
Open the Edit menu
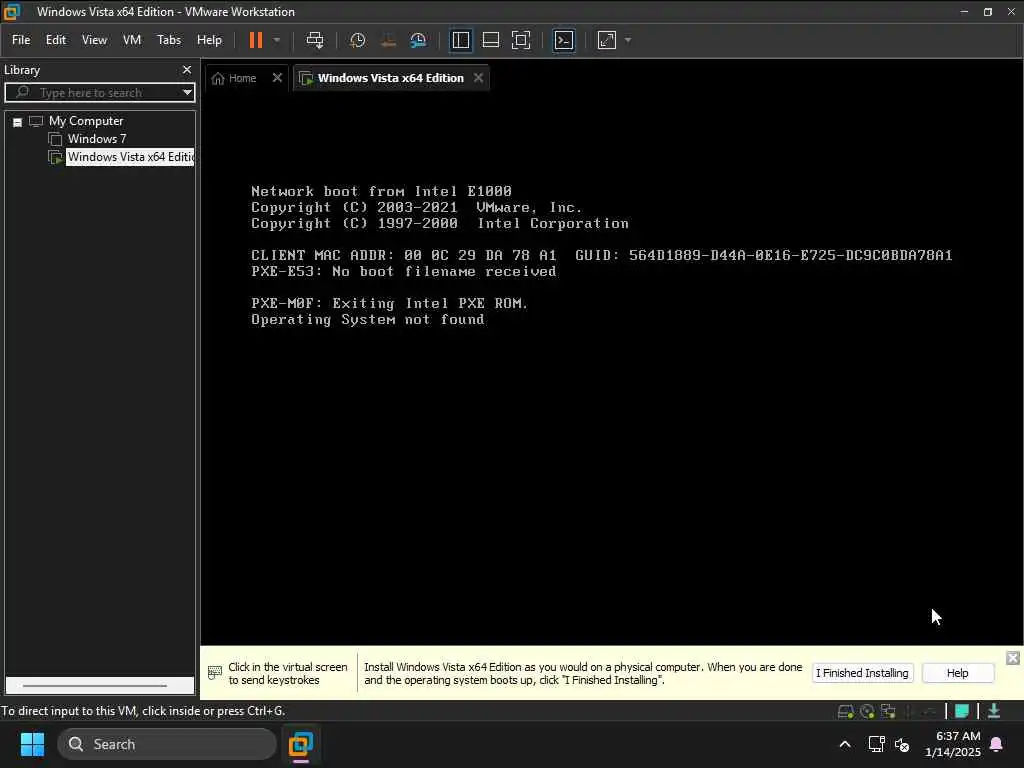click(56, 40)
